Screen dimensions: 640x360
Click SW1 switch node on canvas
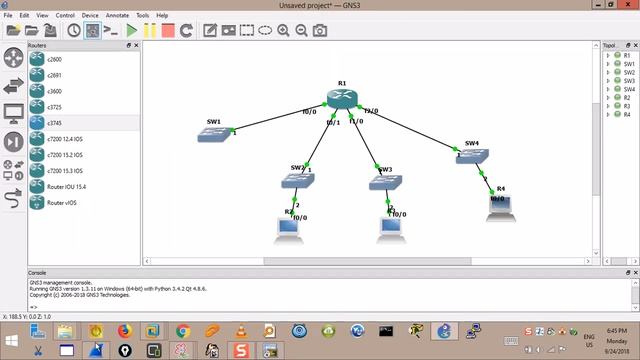[214, 135]
